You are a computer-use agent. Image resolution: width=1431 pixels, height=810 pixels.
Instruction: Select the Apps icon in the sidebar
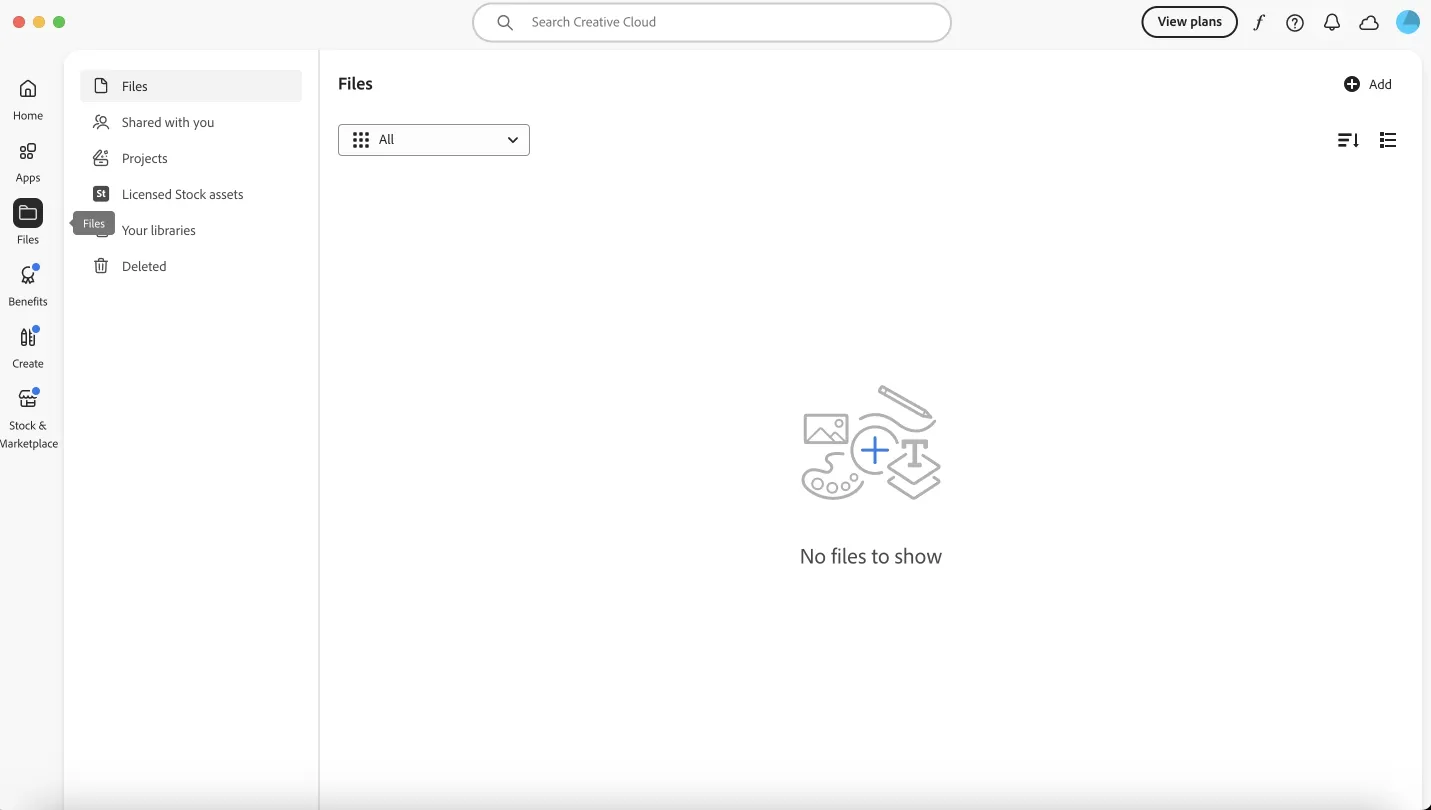(27, 161)
